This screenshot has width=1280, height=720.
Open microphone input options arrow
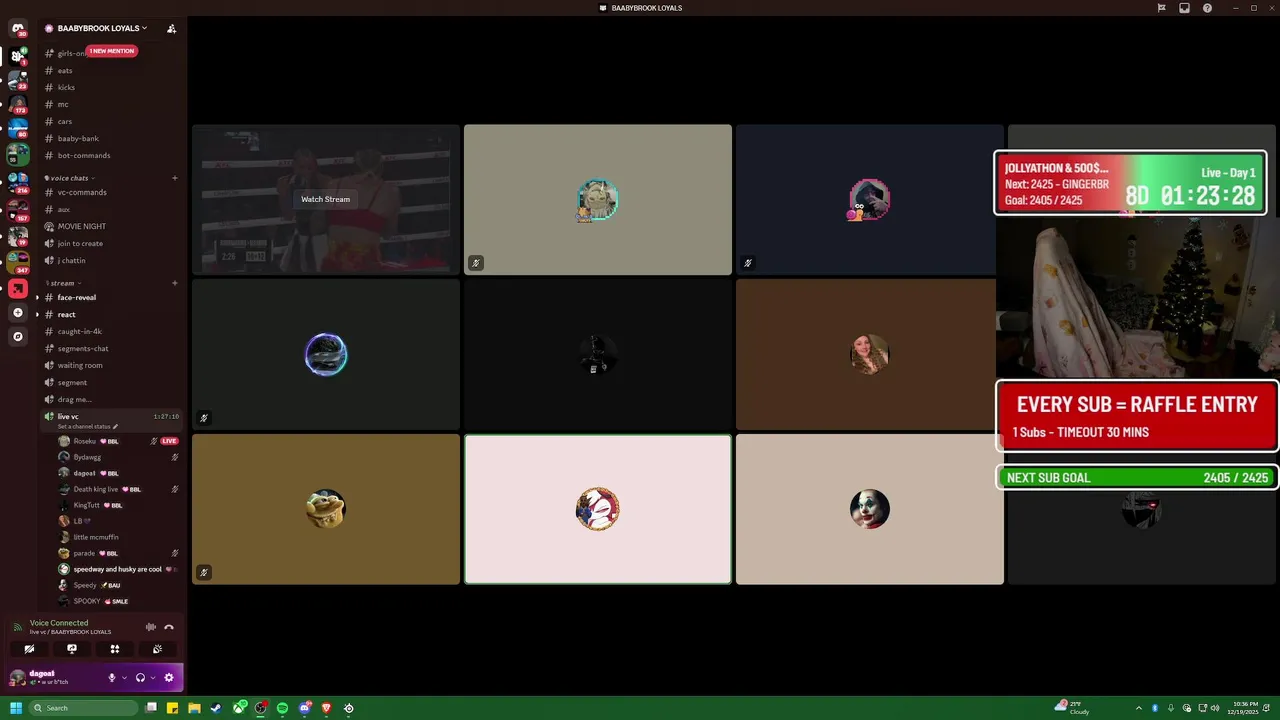(x=124, y=677)
